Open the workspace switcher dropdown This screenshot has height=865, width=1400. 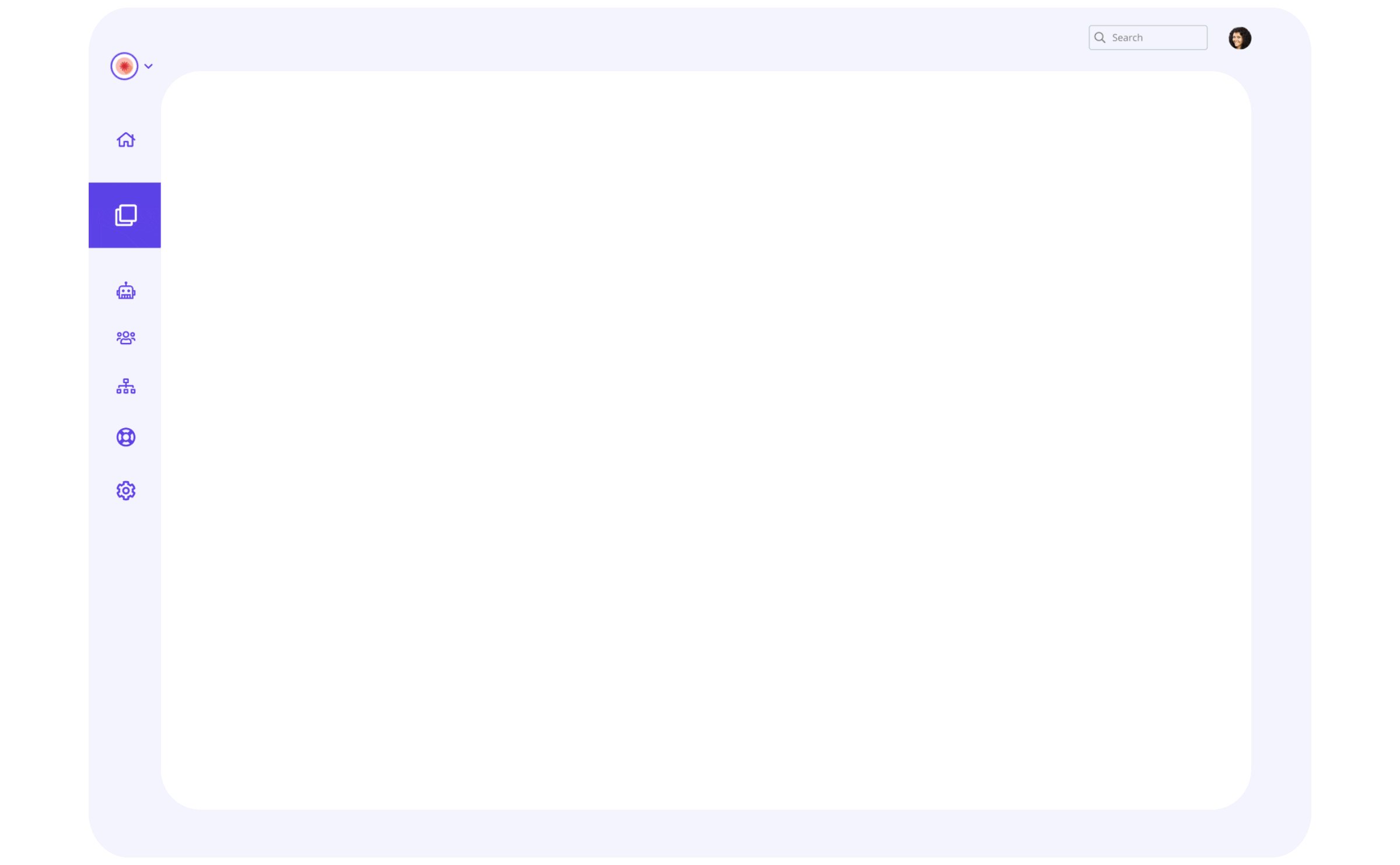click(x=132, y=66)
